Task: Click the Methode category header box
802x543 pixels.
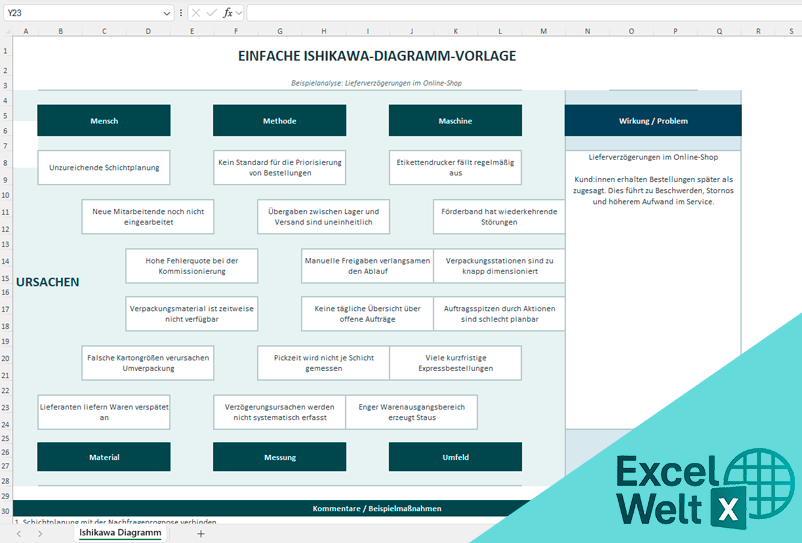Action: click(279, 121)
